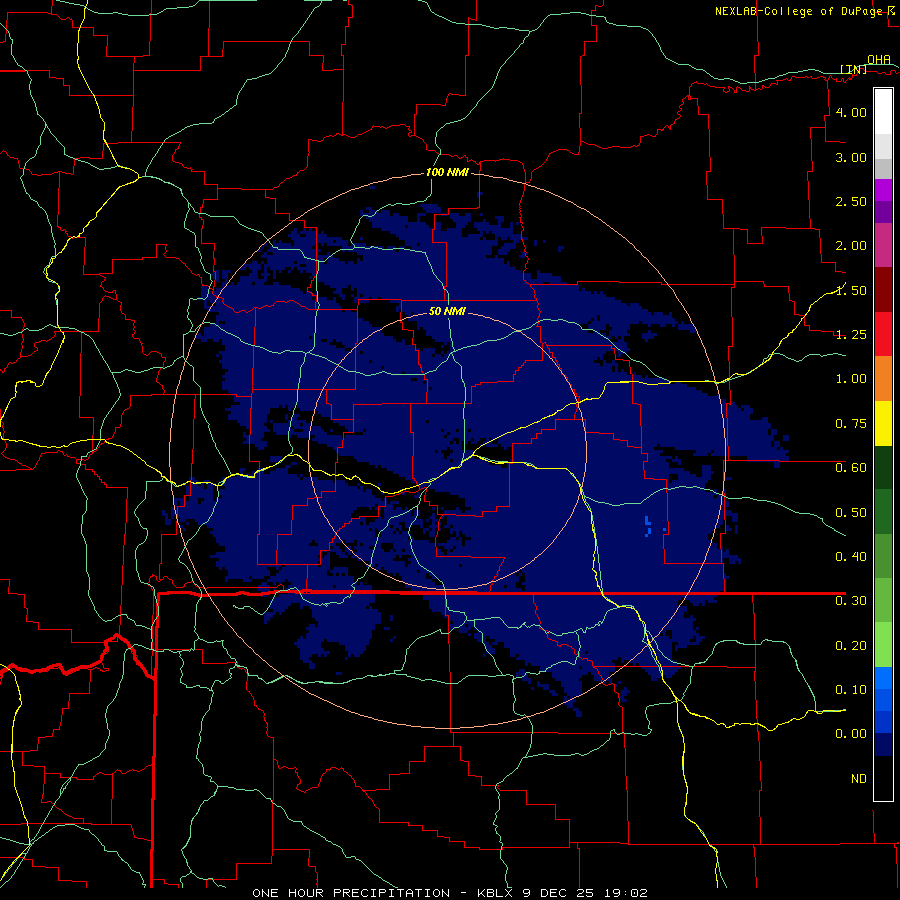Select the dark red swatch beside 1.50

coord(883,290)
